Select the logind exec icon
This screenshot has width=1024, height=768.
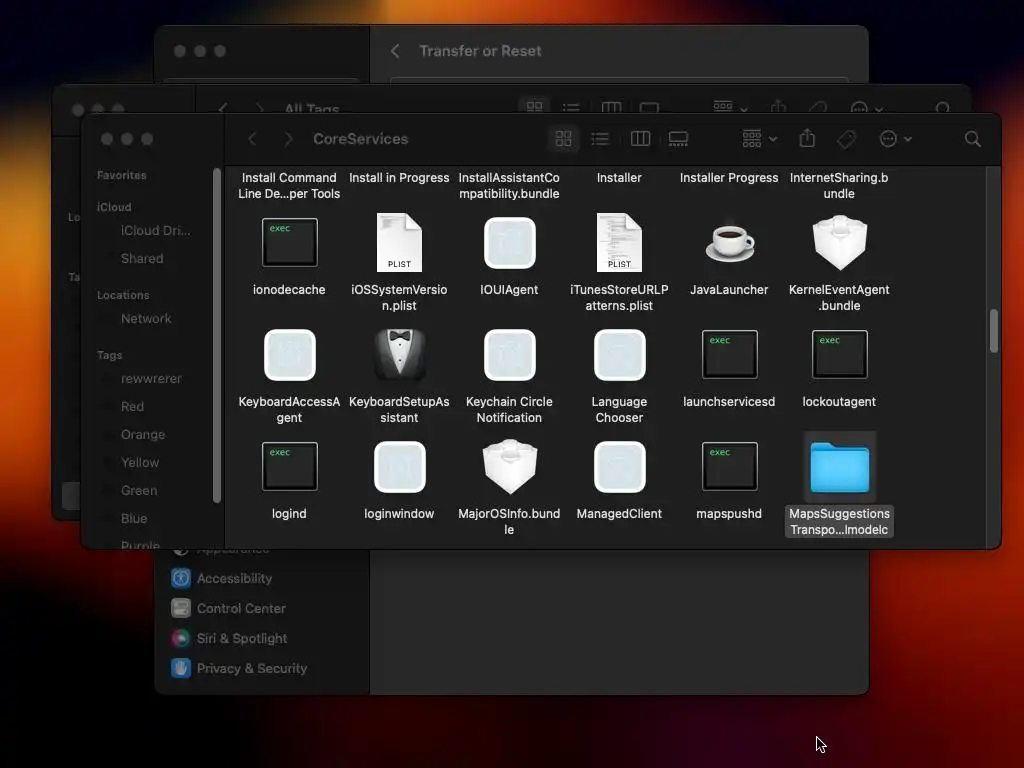(289, 466)
